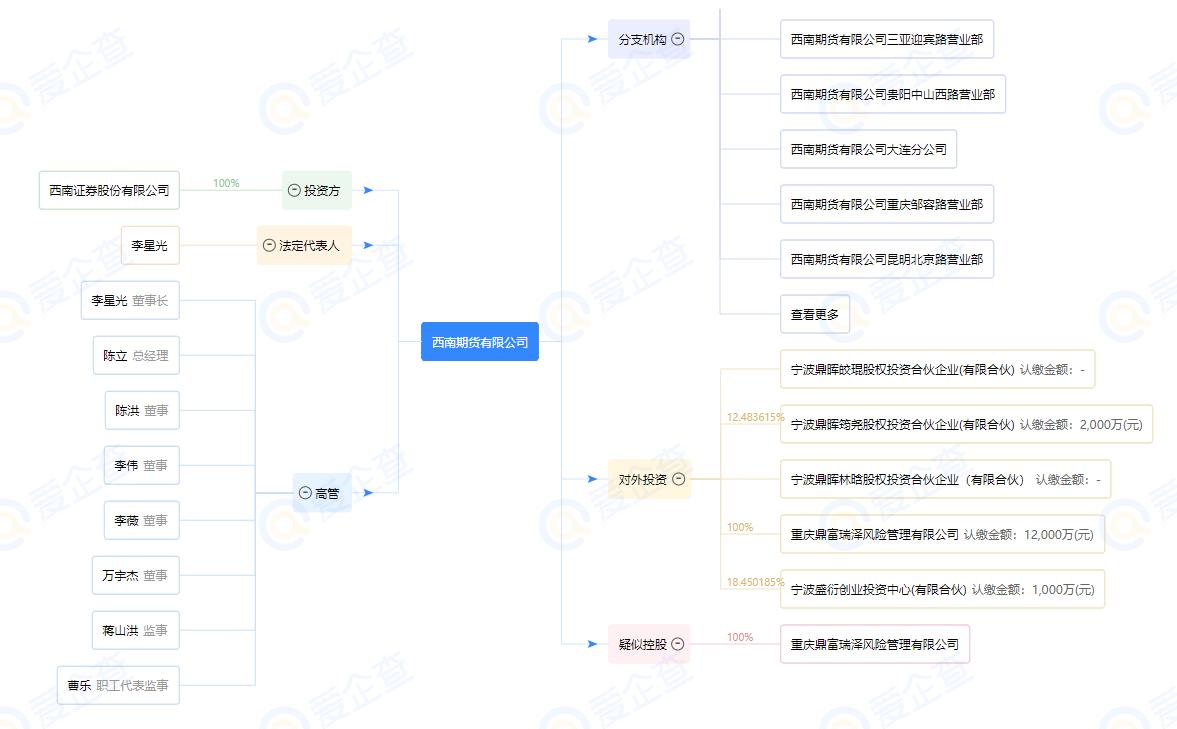
Task: Click the arrow icon beside 法定代表人
Action: click(x=369, y=245)
